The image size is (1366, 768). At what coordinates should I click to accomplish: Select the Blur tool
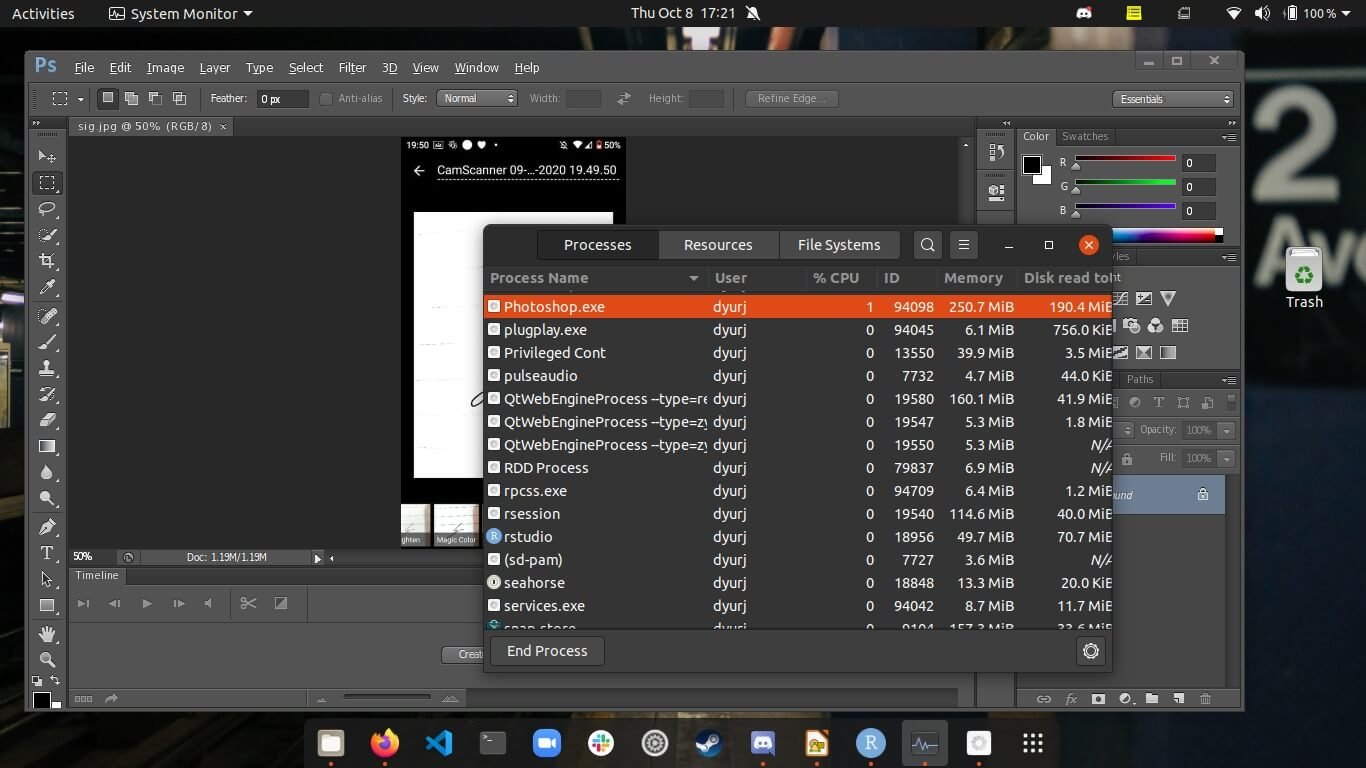47,473
